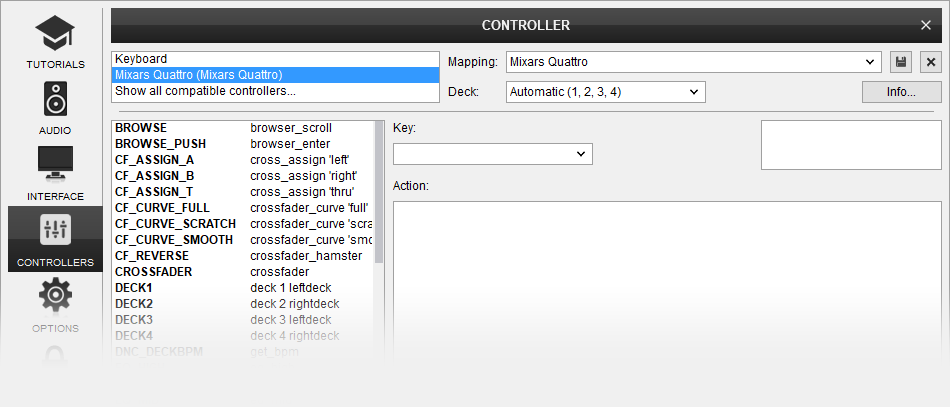This screenshot has width=950, height=407.
Task: Delete the mapping with the X icon
Action: click(931, 62)
